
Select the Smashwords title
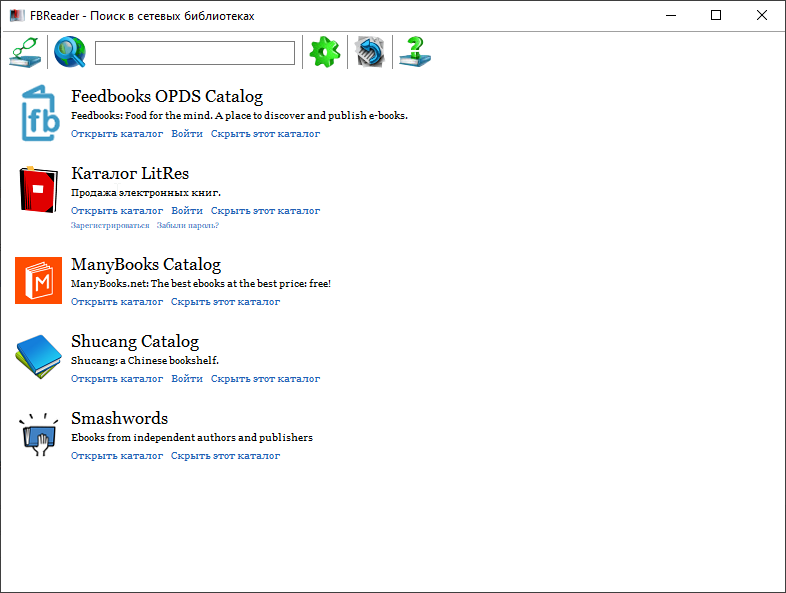tap(119, 418)
